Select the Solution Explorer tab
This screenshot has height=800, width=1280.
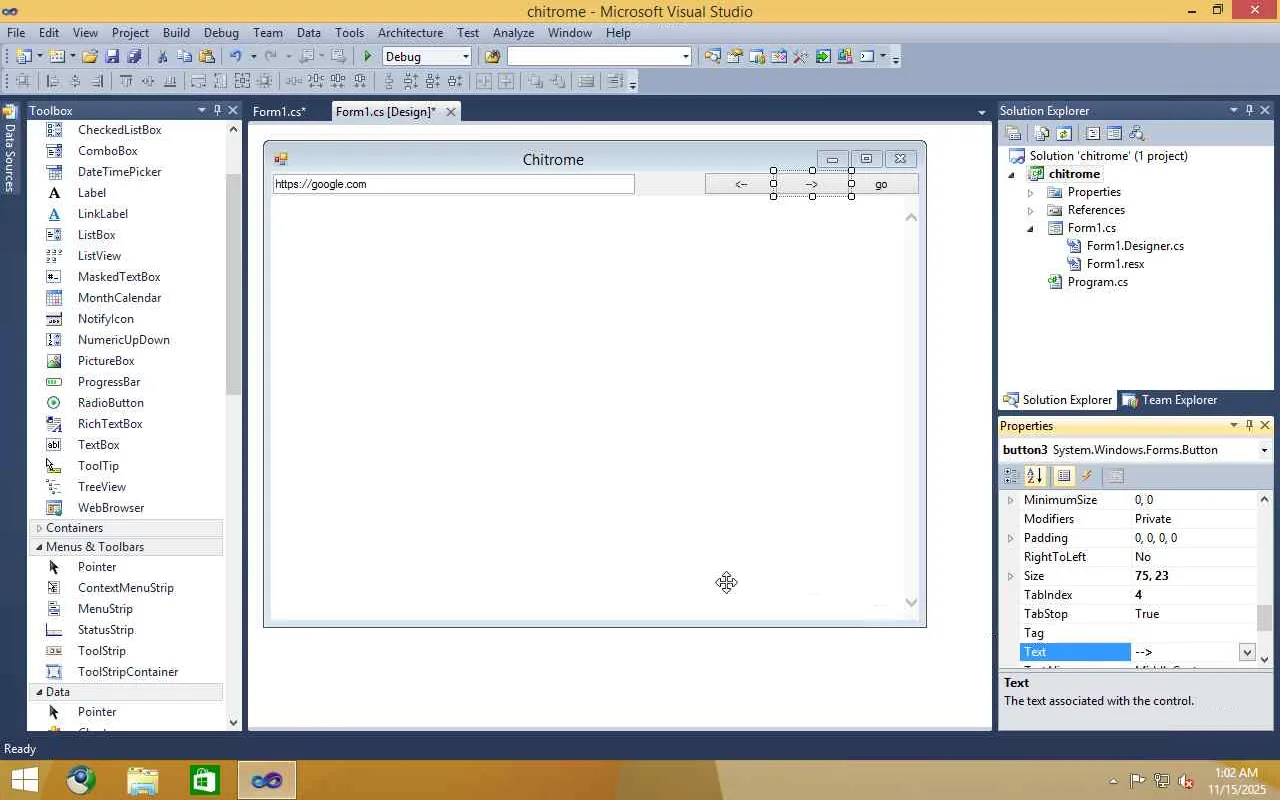[x=1058, y=400]
